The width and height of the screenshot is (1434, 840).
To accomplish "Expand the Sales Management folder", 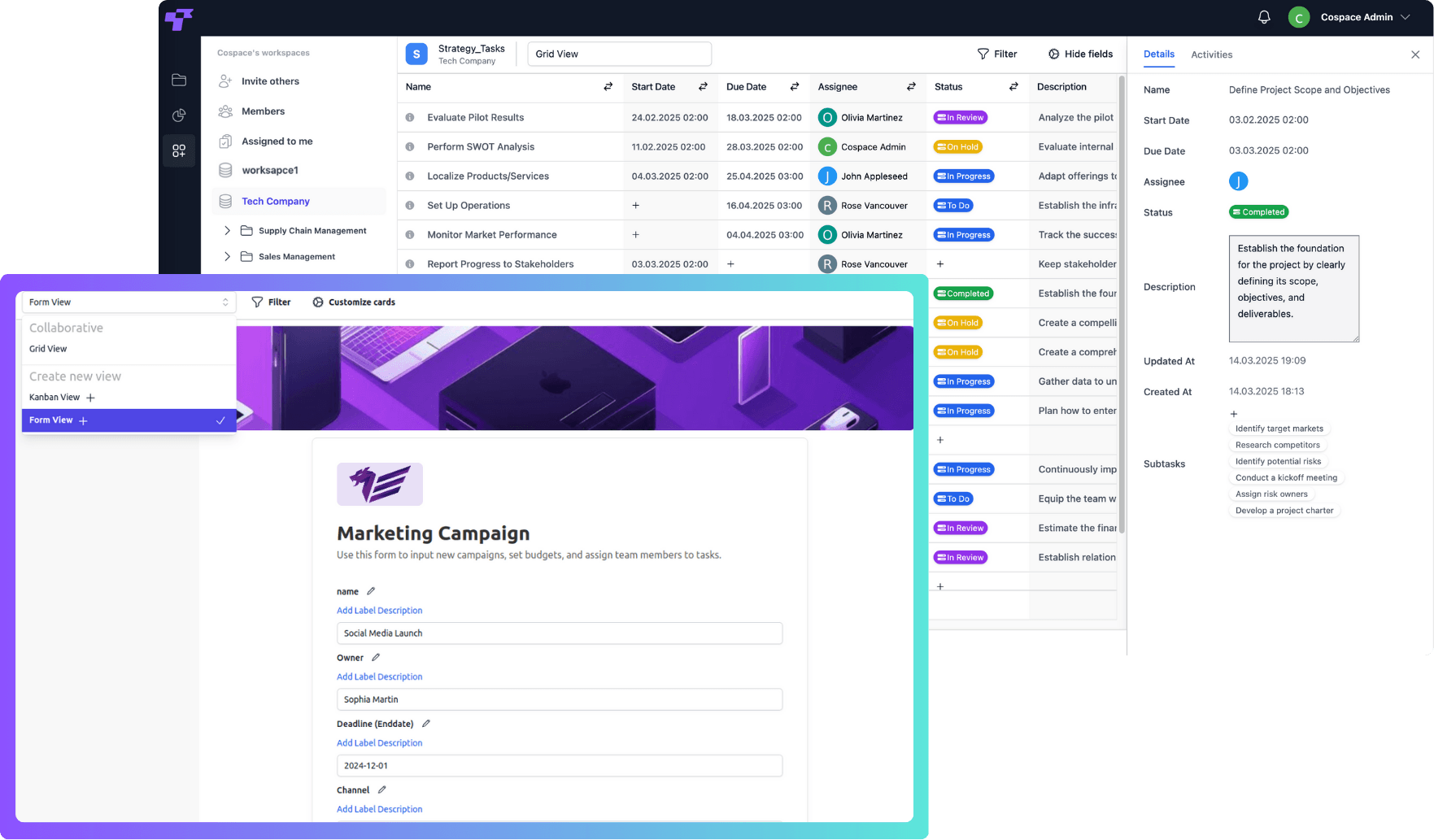I will tap(228, 256).
